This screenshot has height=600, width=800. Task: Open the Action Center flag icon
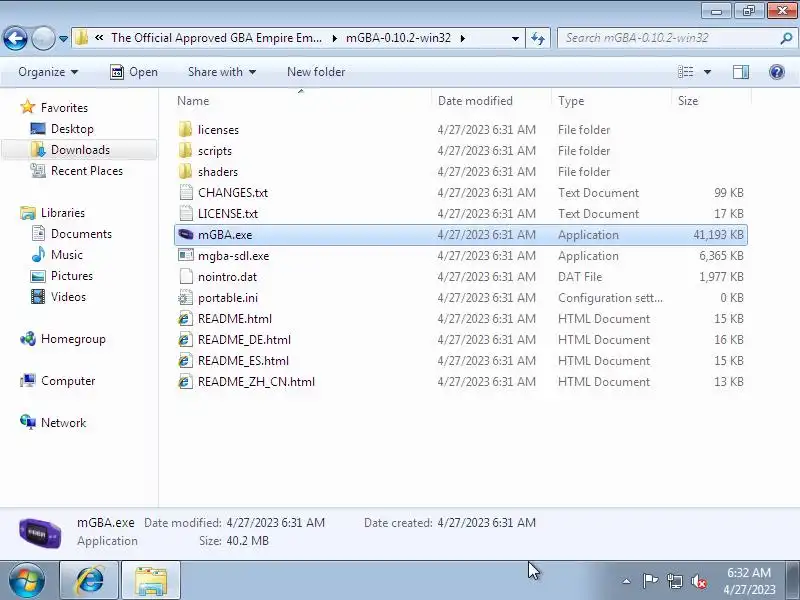[650, 581]
